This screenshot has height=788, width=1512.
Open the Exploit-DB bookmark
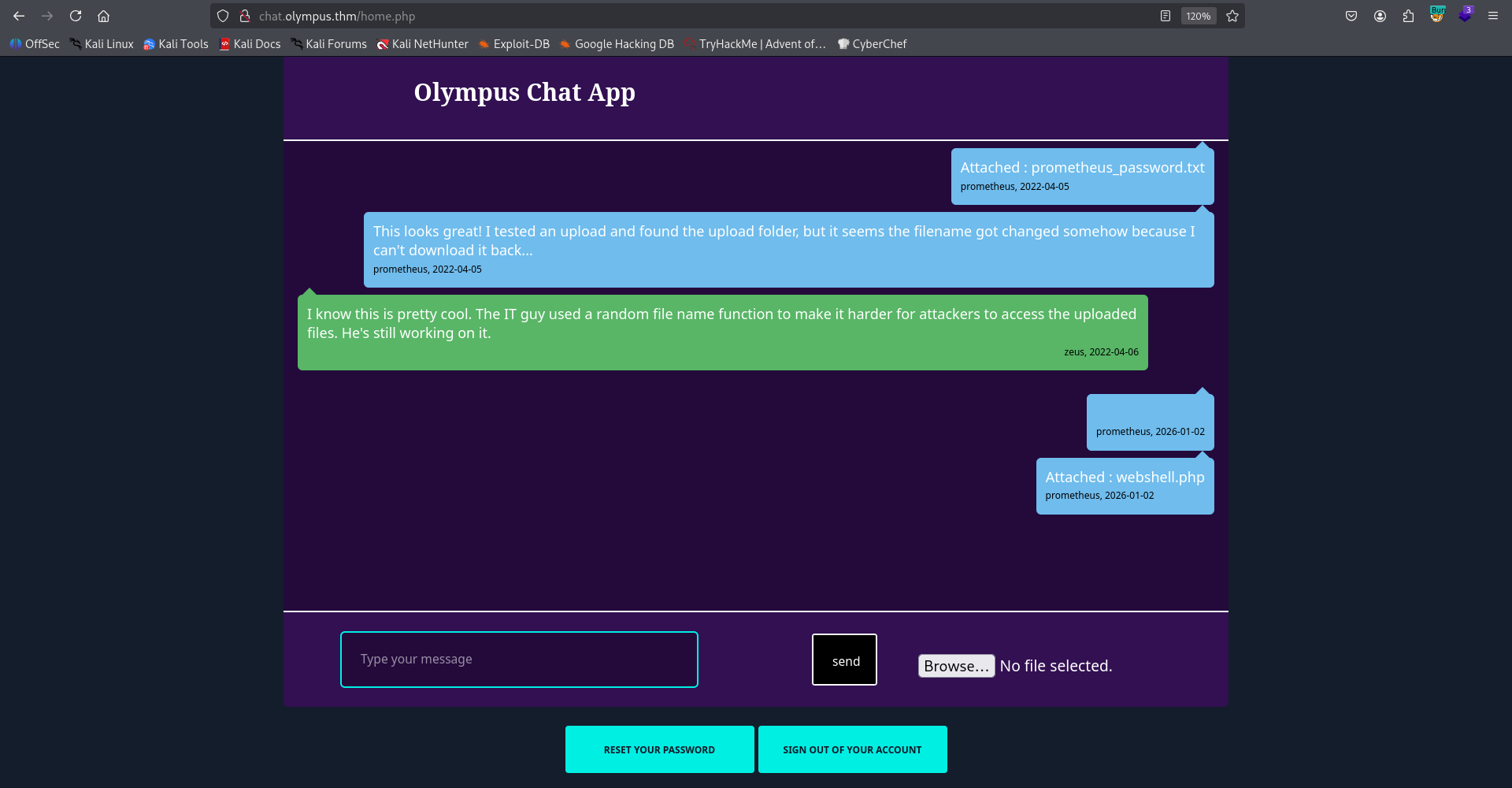click(x=513, y=44)
